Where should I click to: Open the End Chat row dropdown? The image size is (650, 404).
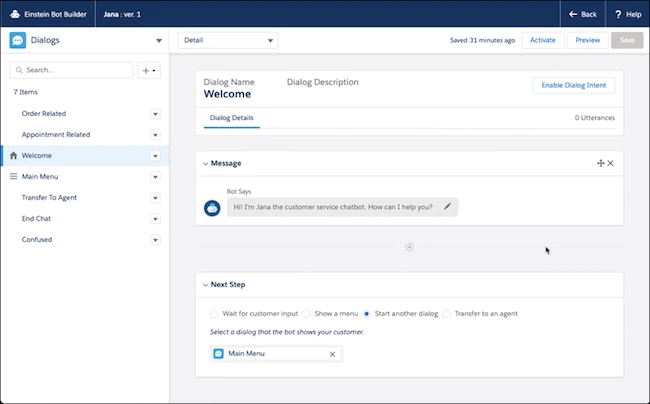click(x=155, y=219)
